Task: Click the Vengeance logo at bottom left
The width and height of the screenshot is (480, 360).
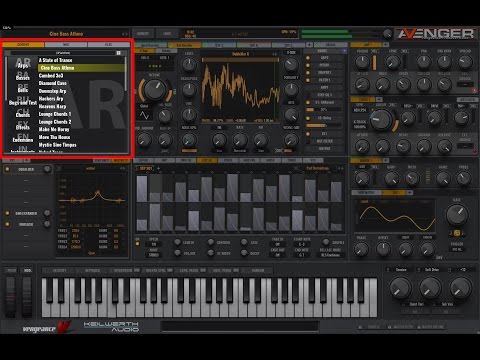Action: click(x=47, y=327)
